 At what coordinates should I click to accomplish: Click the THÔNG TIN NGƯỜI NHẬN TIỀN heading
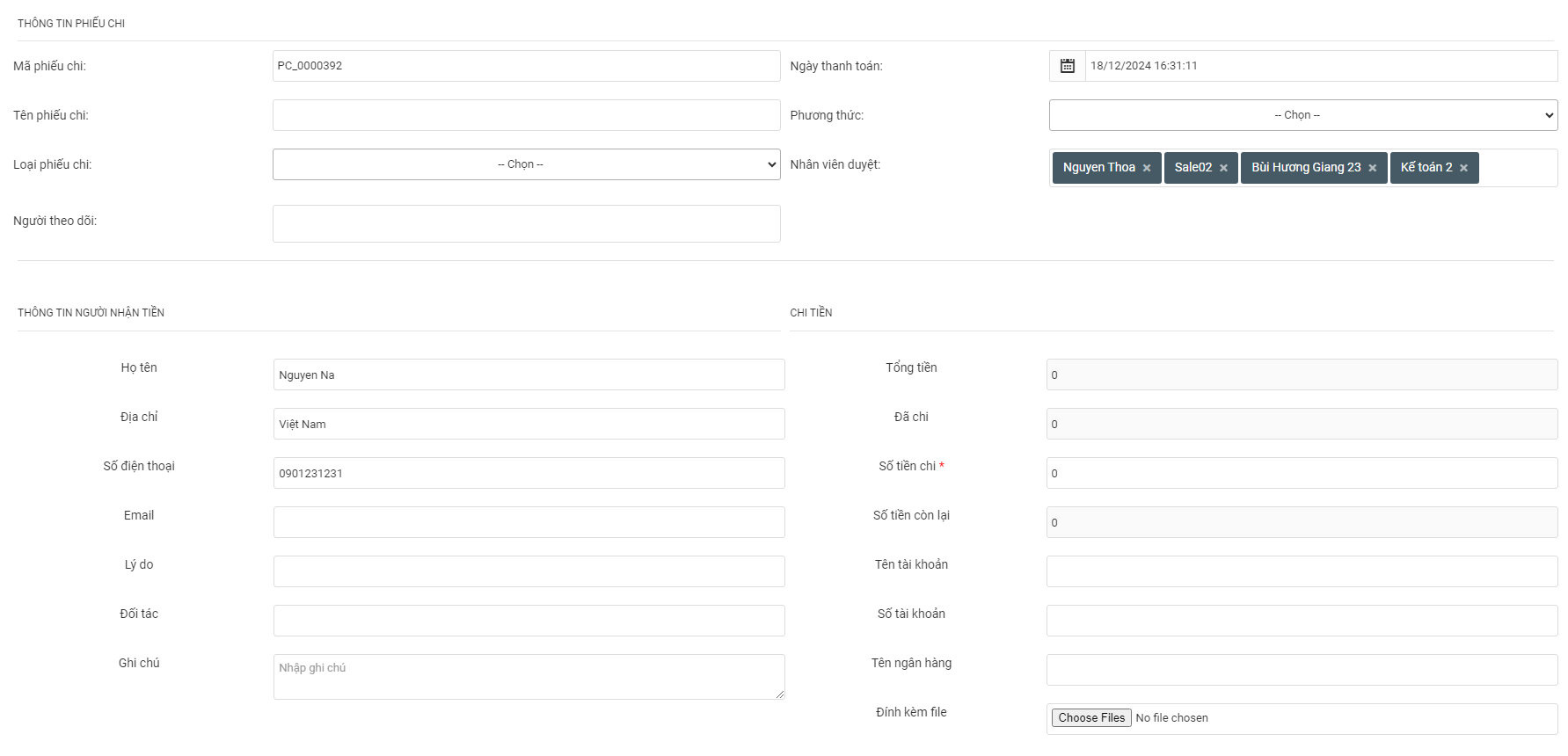[x=91, y=313]
